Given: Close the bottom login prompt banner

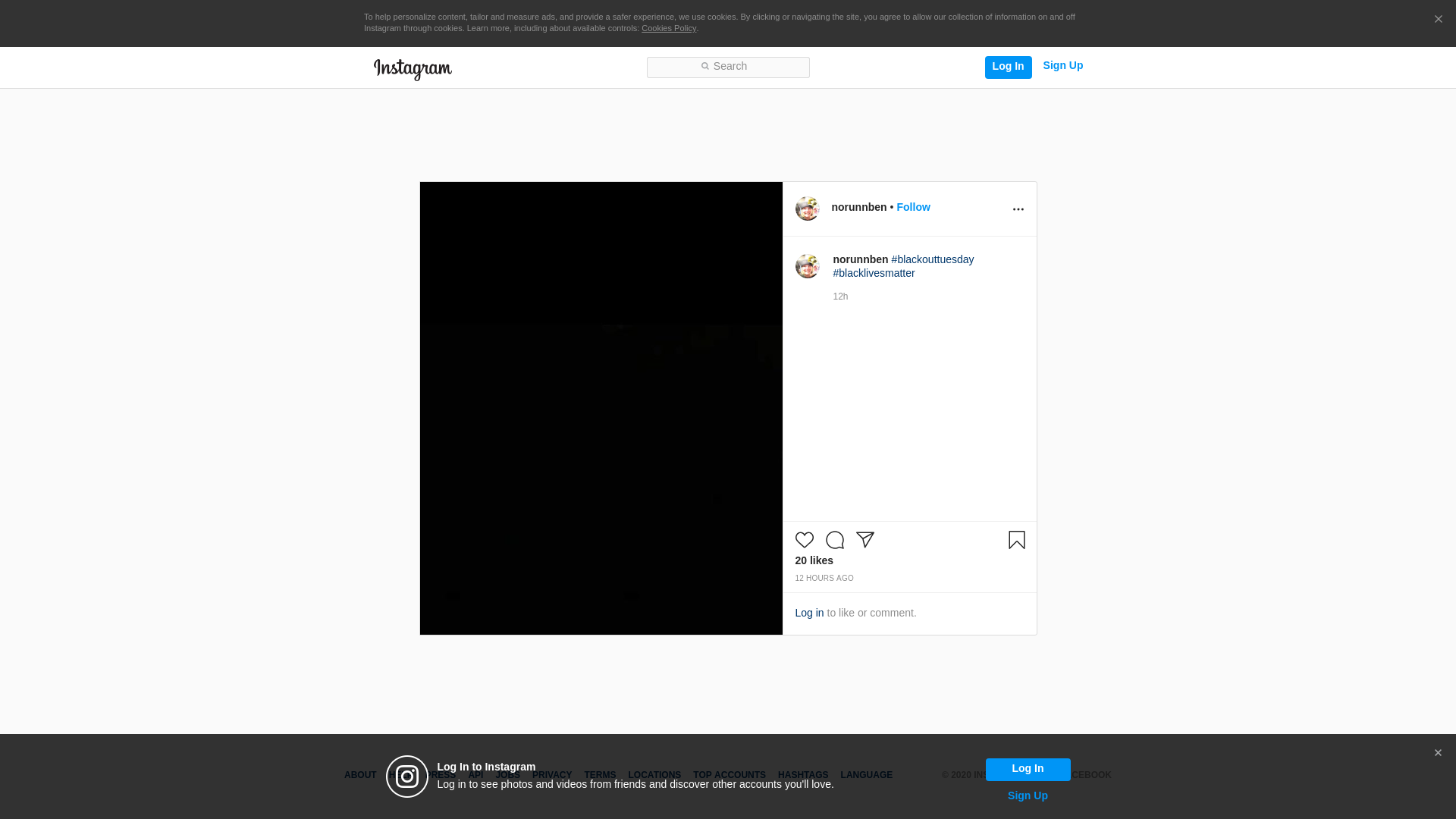Looking at the screenshot, I should point(1437,753).
